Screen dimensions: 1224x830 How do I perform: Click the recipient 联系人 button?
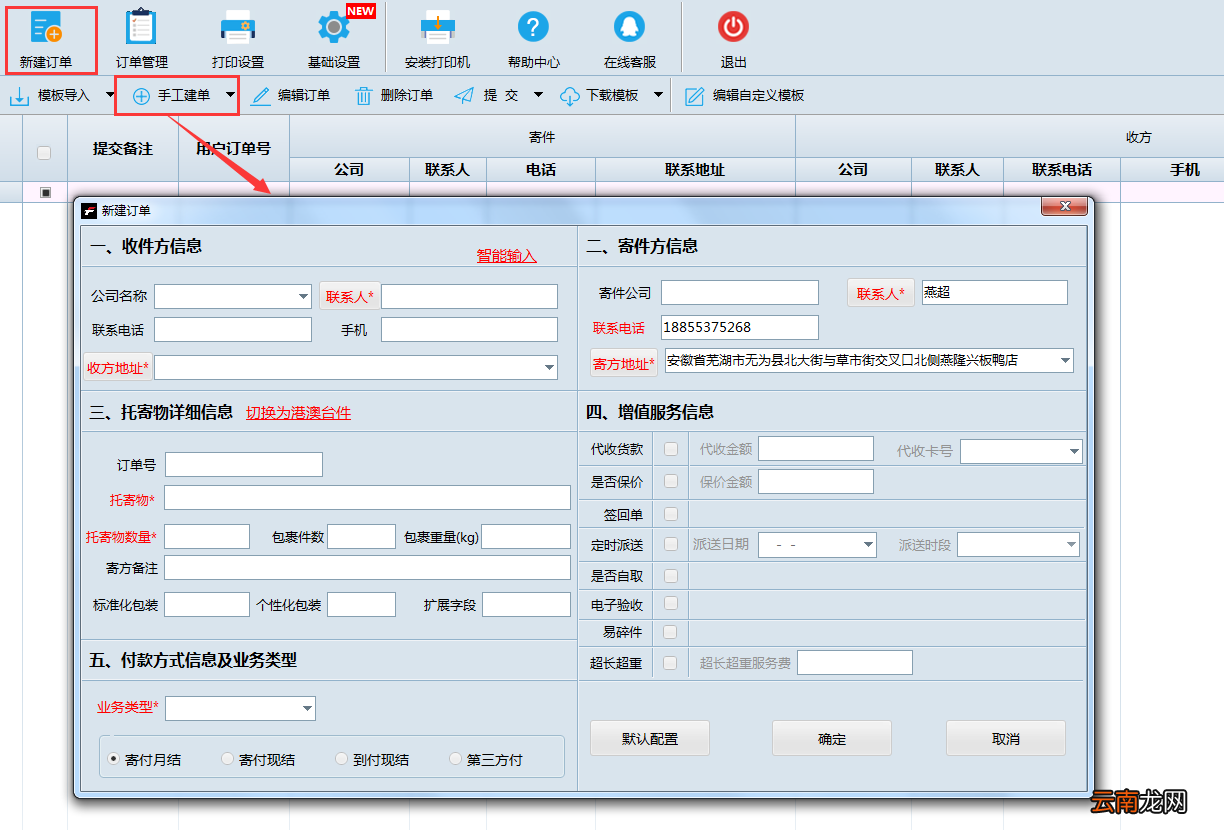(x=349, y=296)
